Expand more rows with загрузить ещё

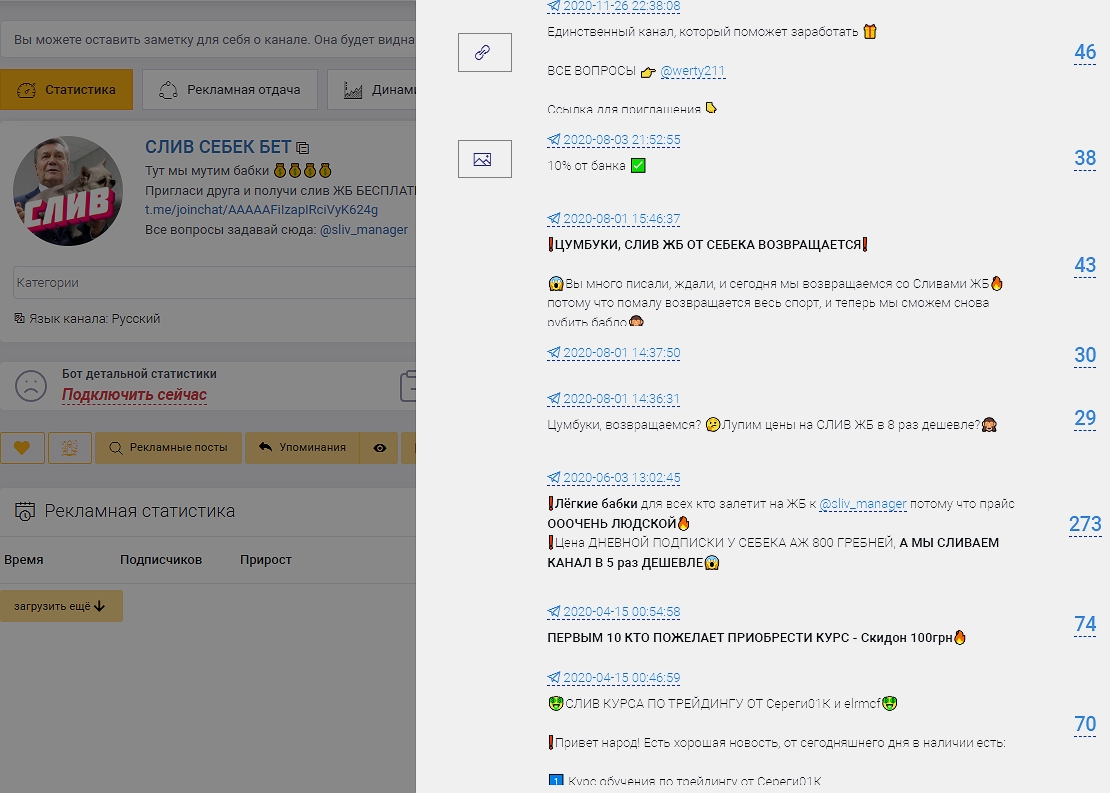[61, 606]
